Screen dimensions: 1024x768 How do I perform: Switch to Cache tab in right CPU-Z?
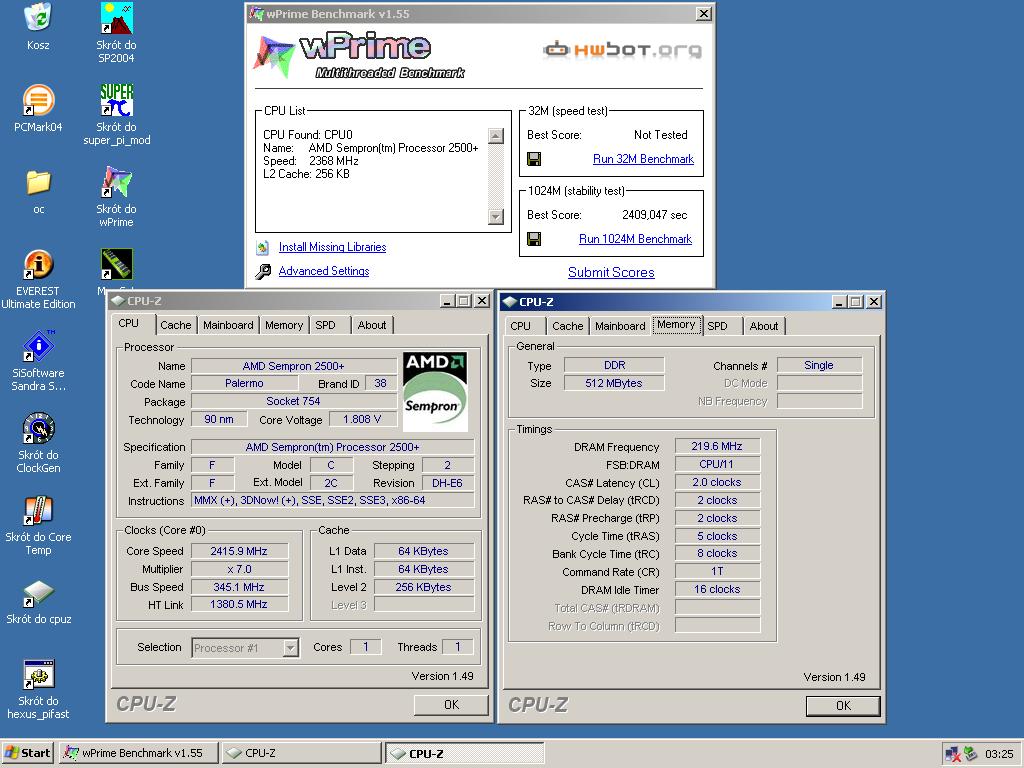568,326
